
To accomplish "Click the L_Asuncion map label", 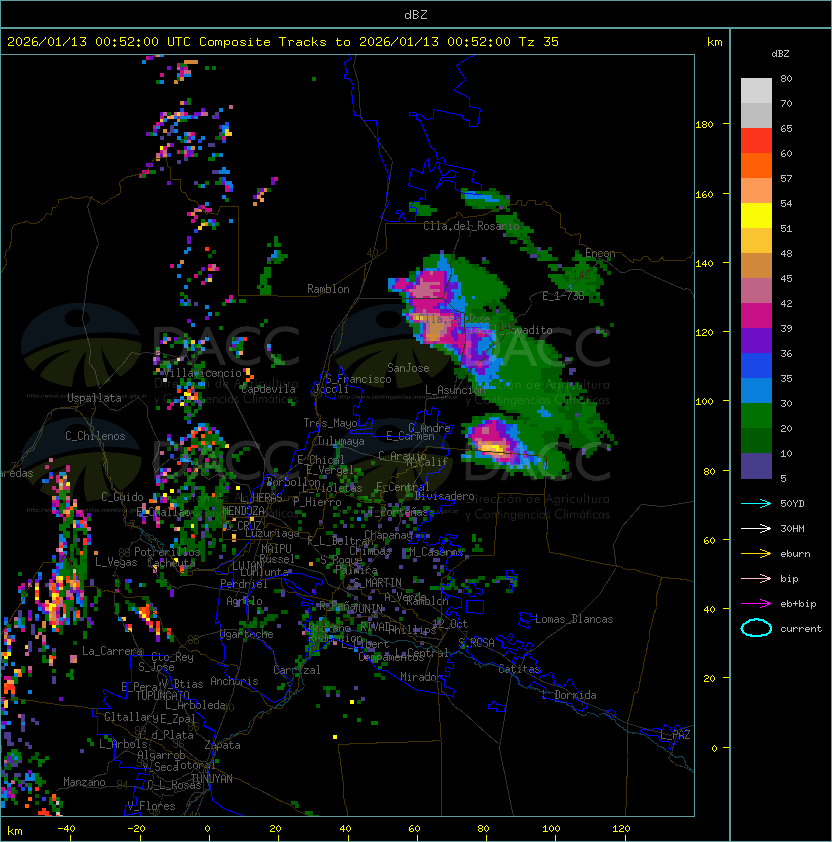I will [455, 390].
